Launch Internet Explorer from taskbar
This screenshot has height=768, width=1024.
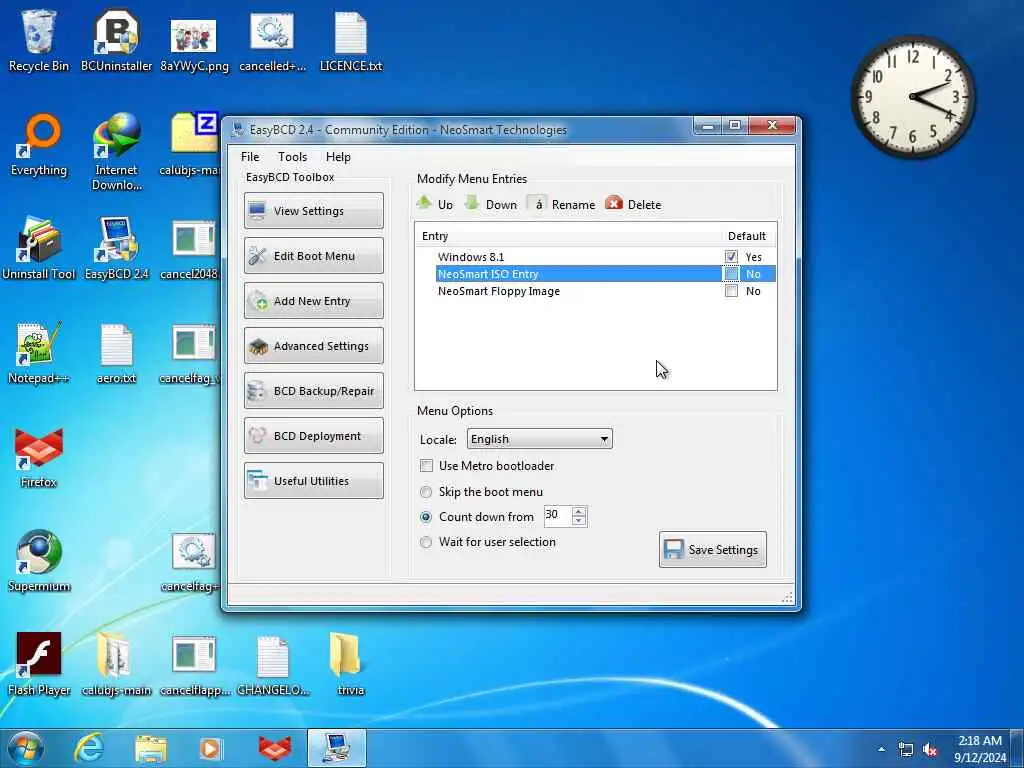[89, 748]
